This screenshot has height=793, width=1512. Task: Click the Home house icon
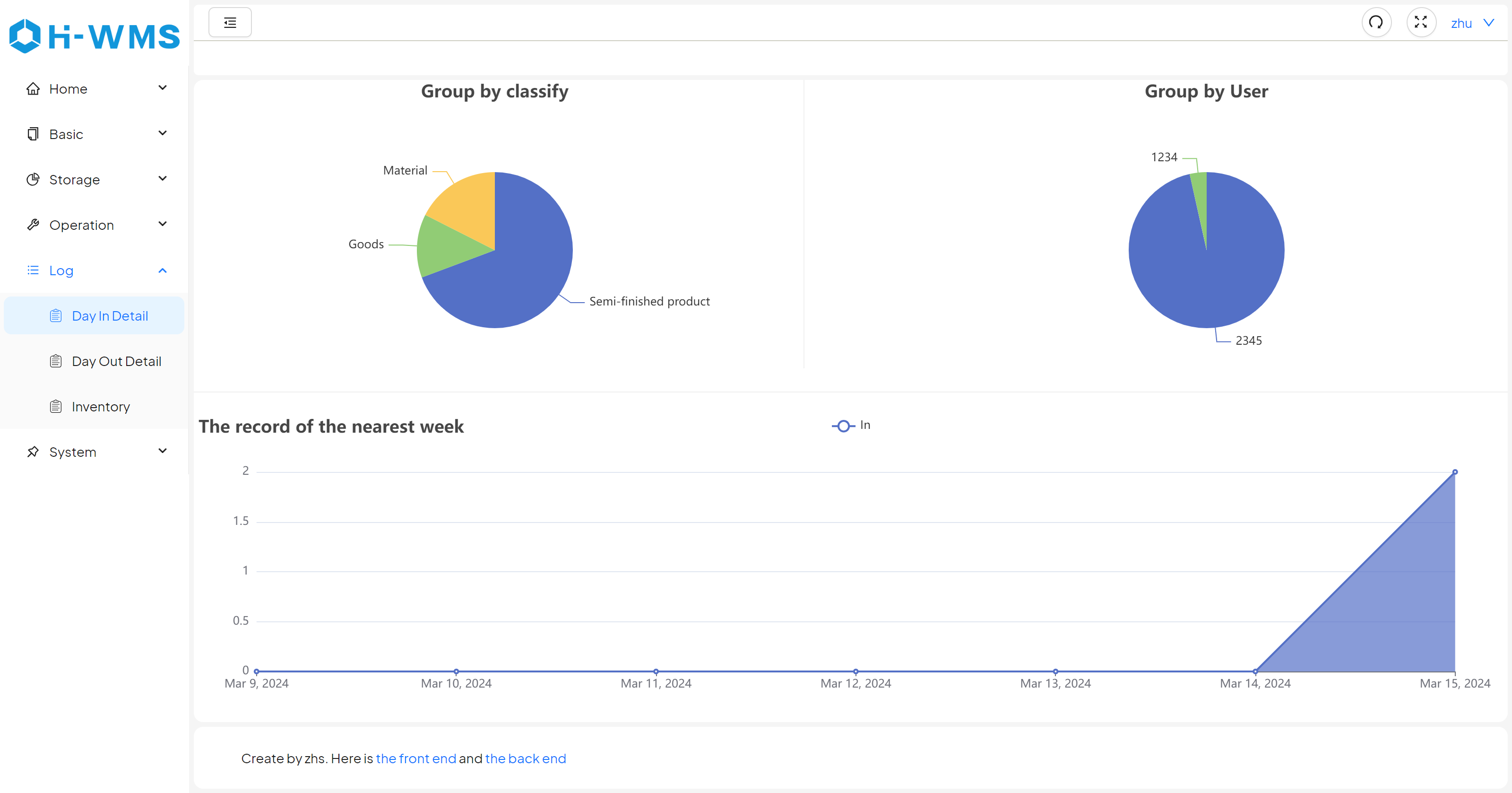click(x=33, y=89)
